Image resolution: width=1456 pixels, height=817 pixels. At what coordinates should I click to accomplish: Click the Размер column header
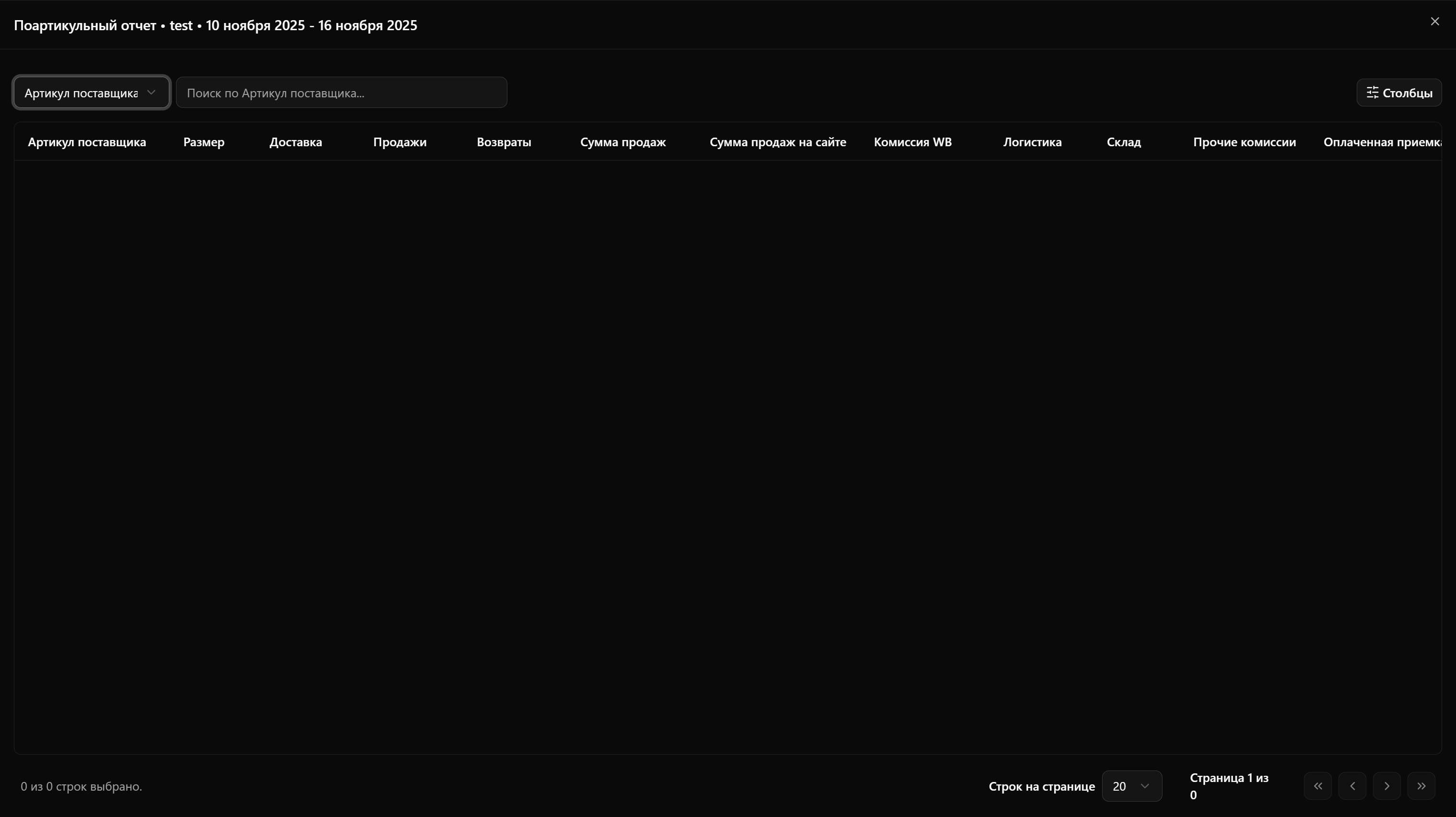pyautogui.click(x=203, y=142)
